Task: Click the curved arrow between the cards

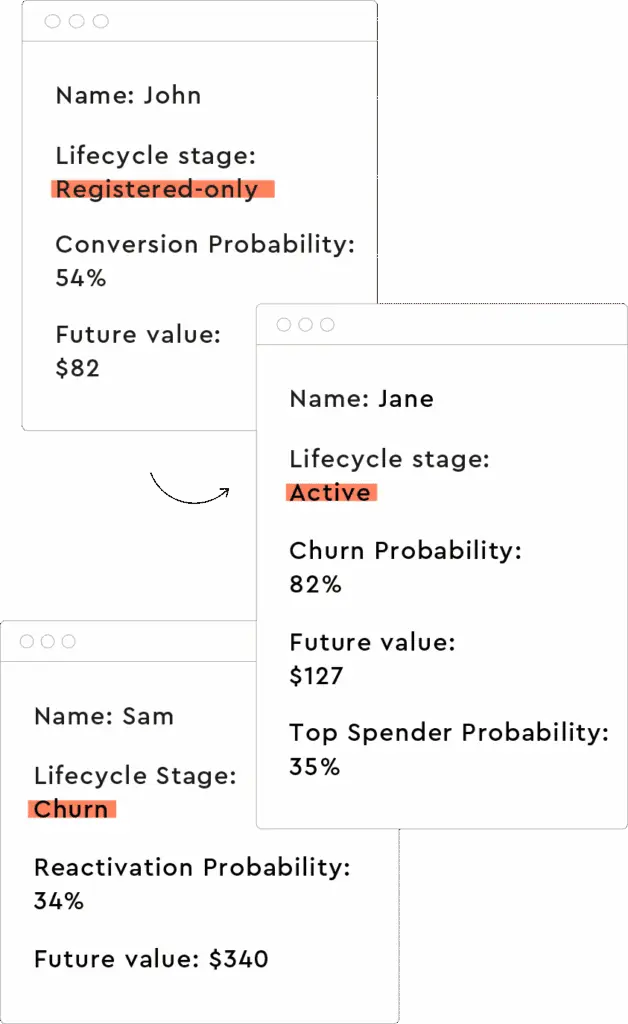Action: (x=189, y=490)
